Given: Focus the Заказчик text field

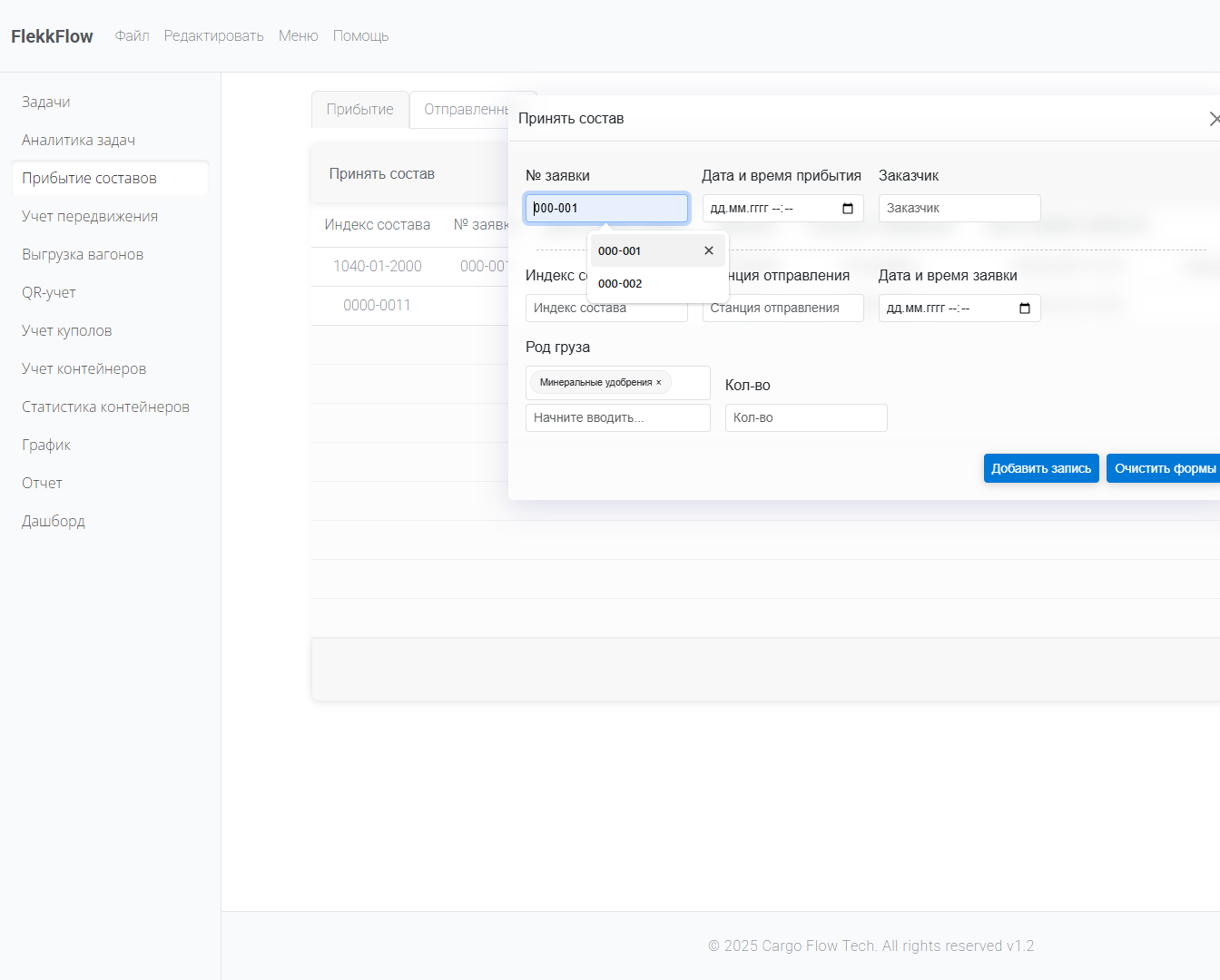Looking at the screenshot, I should [959, 208].
